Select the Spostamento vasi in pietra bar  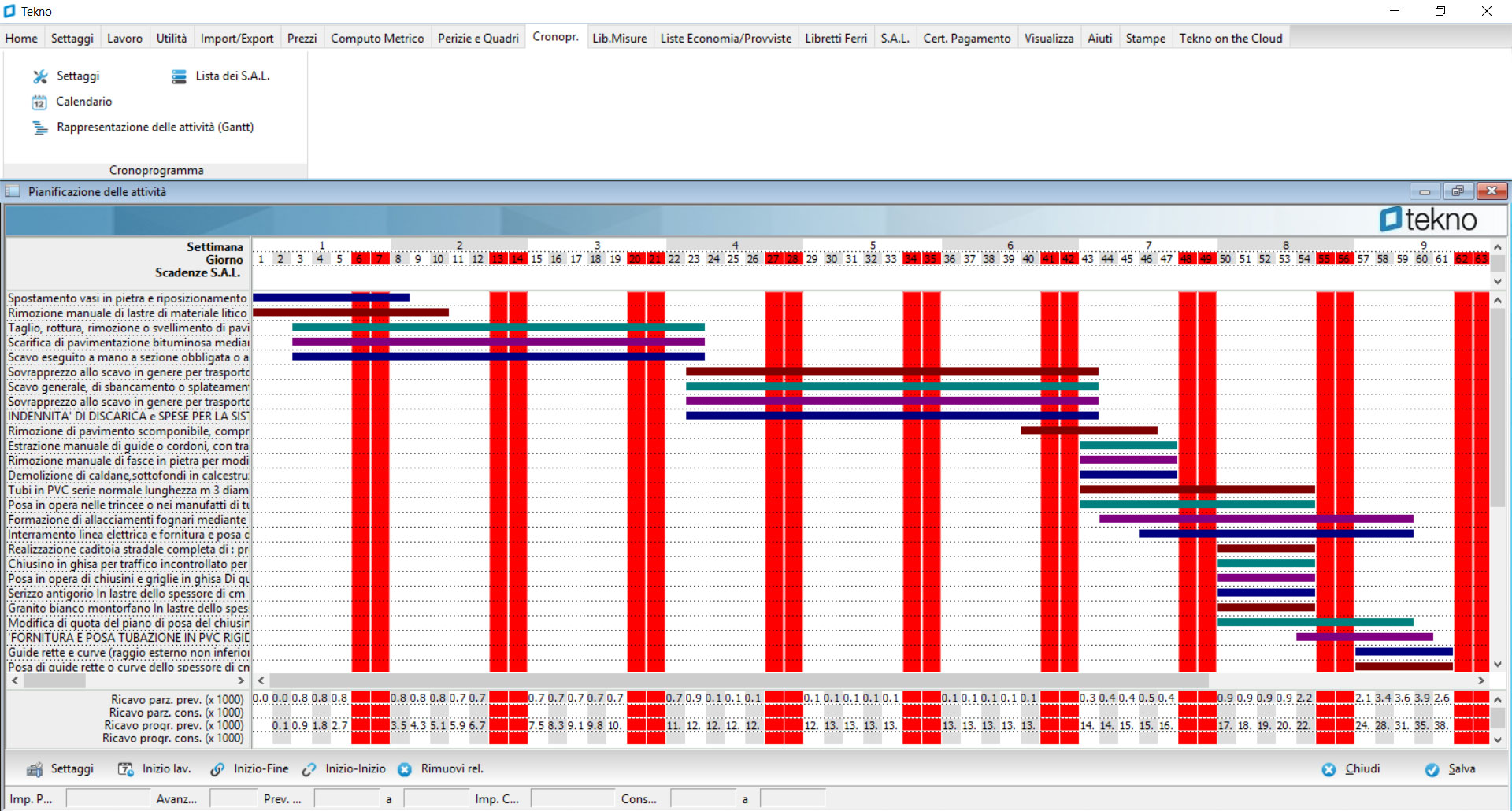click(x=331, y=298)
